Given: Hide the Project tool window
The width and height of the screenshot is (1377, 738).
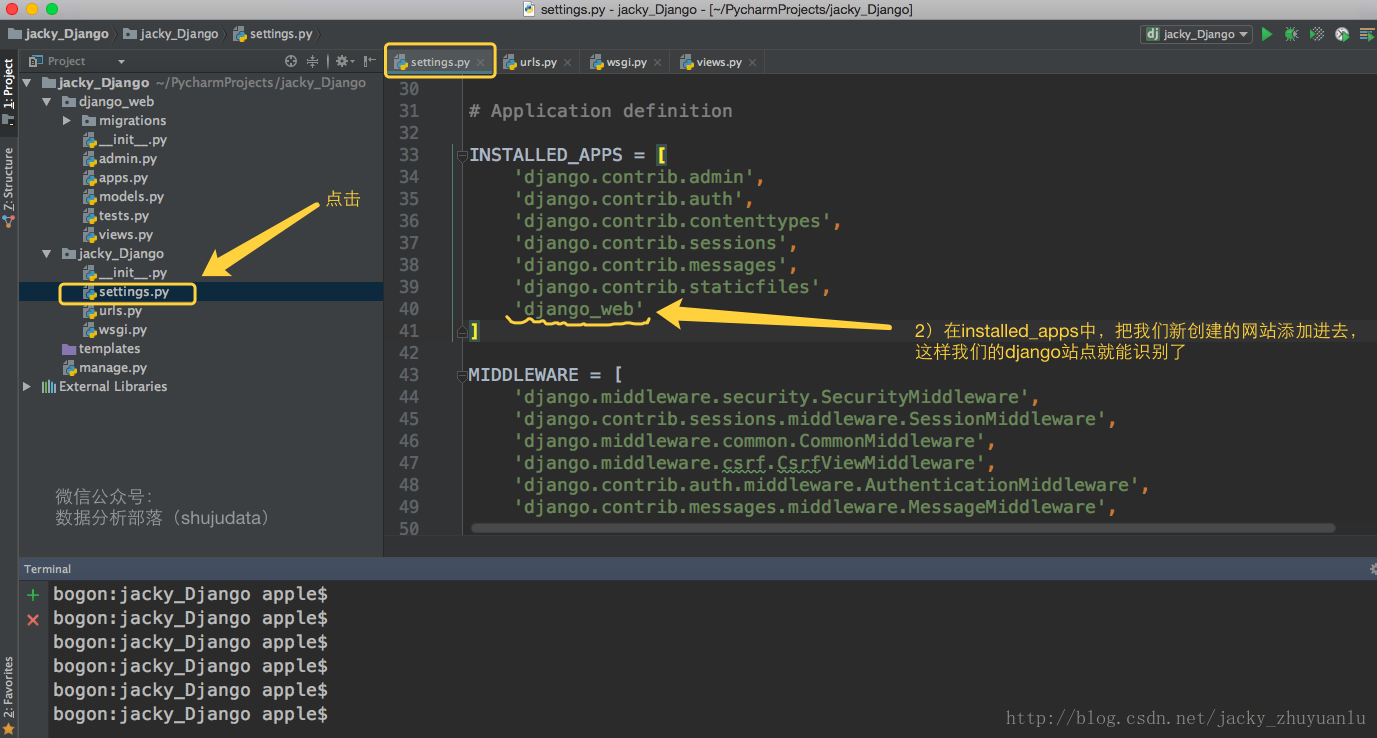Looking at the screenshot, I should click(369, 61).
